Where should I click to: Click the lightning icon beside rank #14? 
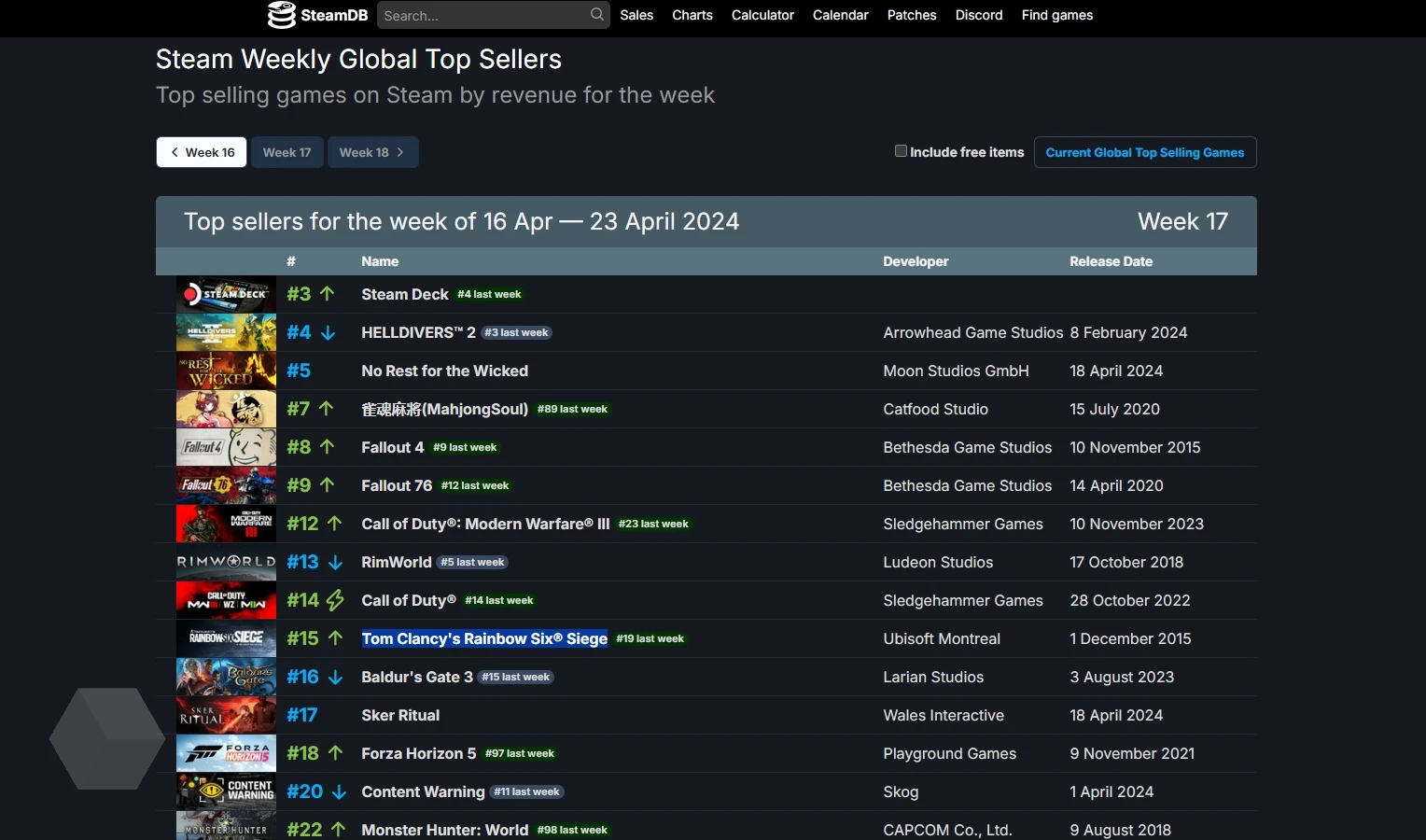[335, 600]
